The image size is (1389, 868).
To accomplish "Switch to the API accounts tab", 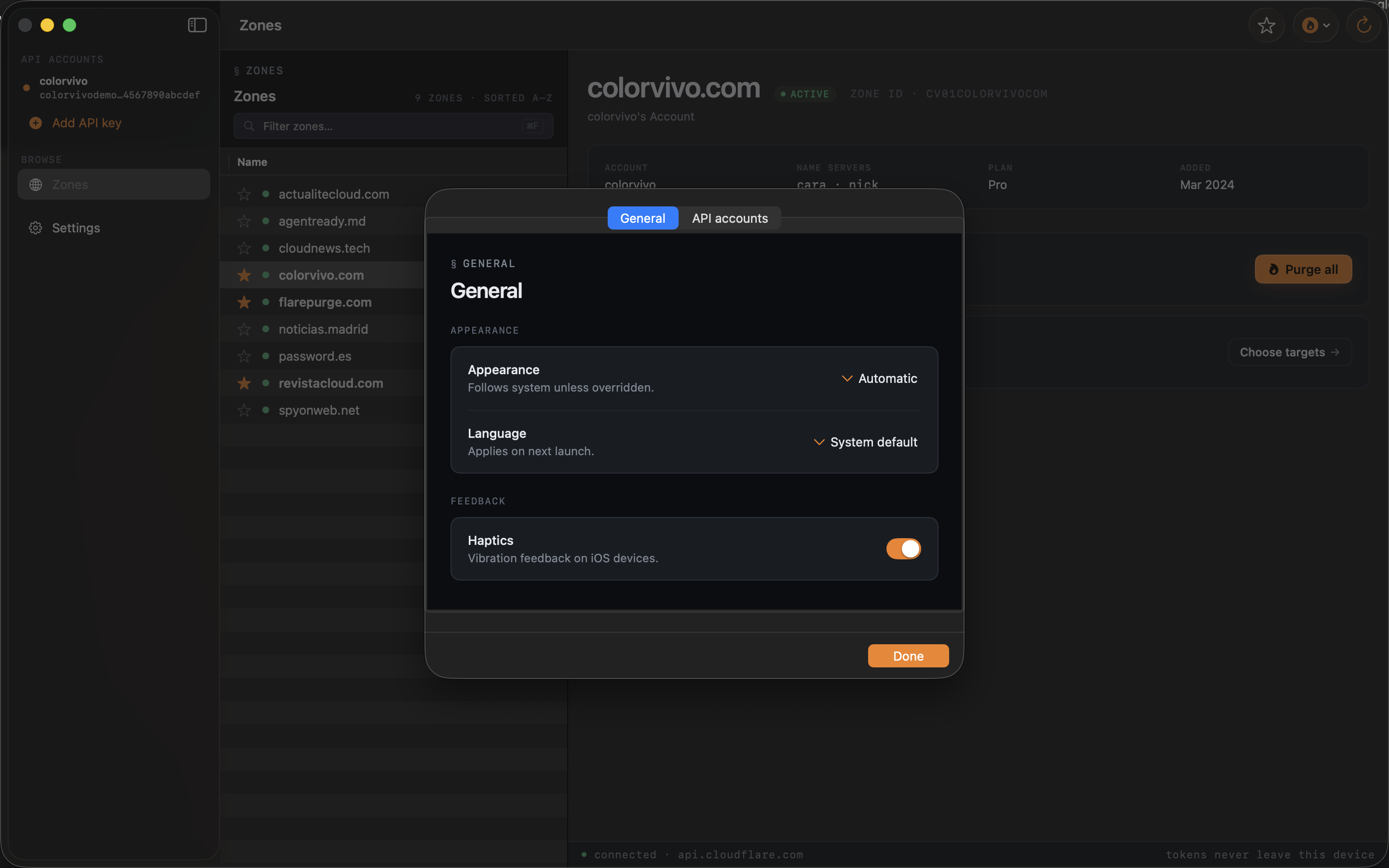I will [x=730, y=217].
